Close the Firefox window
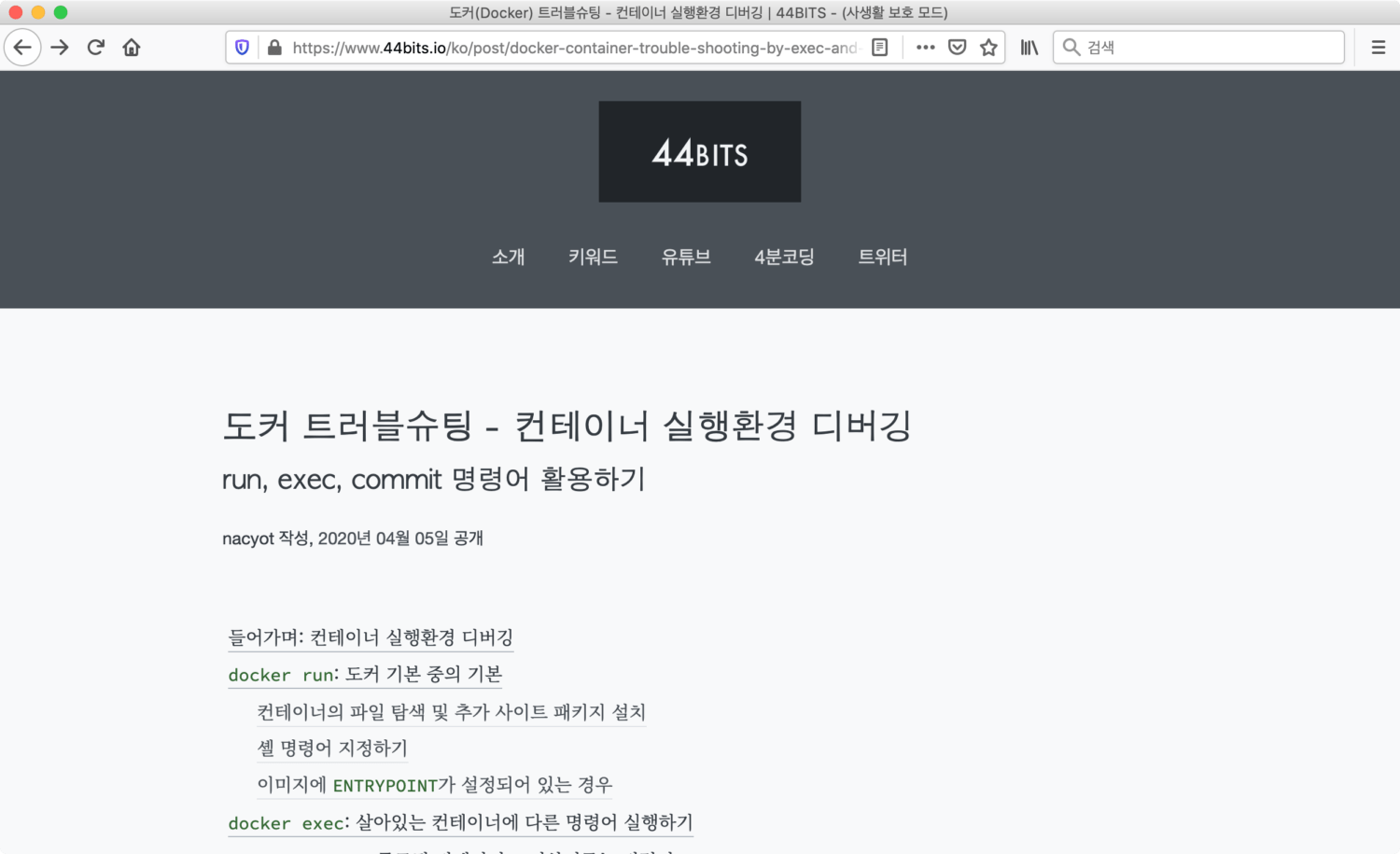1400x854 pixels. coord(15,12)
